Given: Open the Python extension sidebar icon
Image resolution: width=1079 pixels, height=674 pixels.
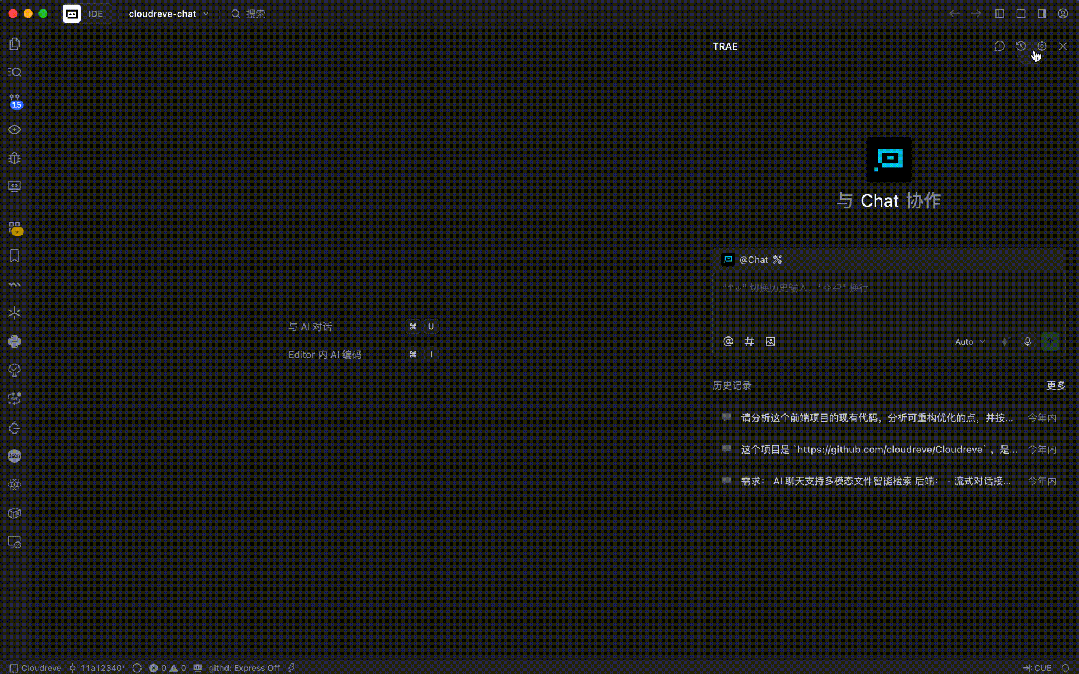Looking at the screenshot, I should [14, 341].
